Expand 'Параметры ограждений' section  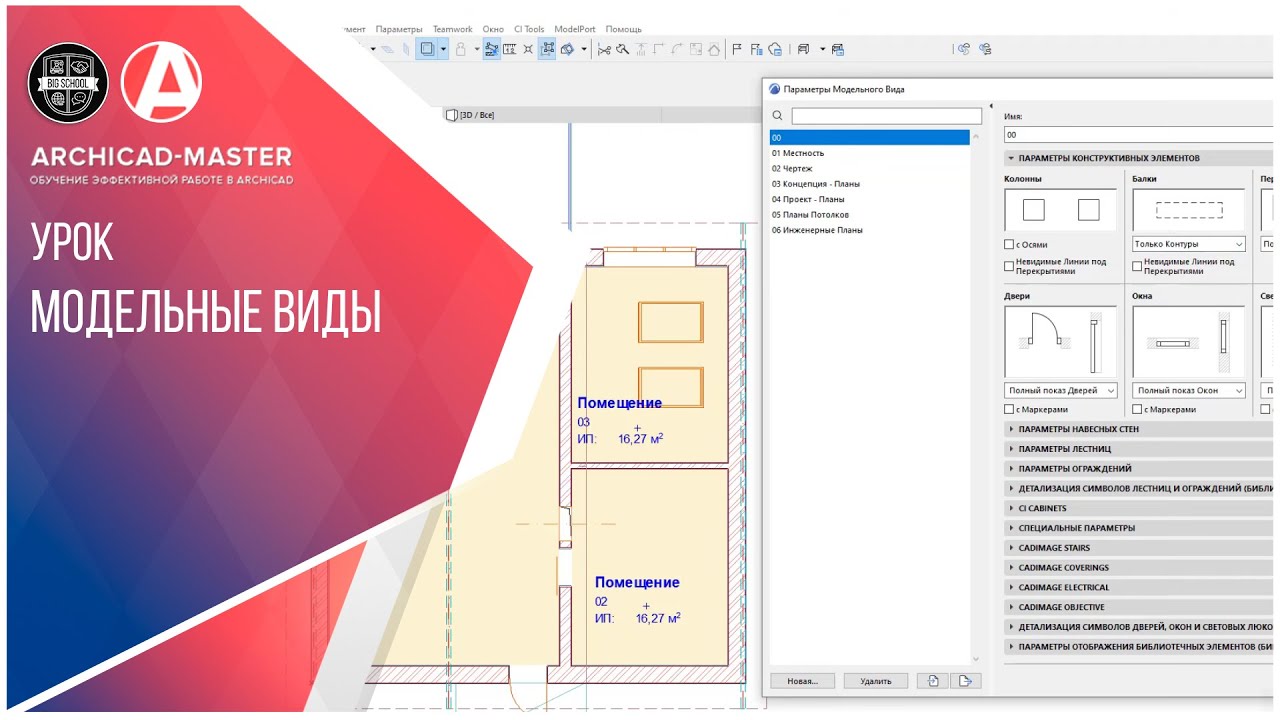click(x=1138, y=468)
